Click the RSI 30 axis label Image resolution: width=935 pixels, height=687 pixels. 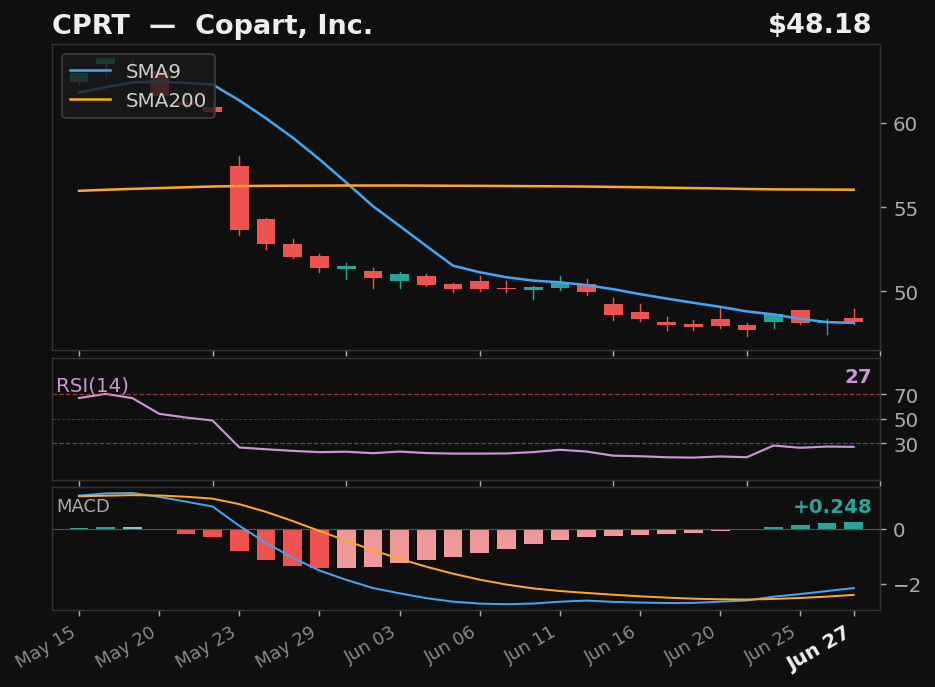click(x=905, y=444)
